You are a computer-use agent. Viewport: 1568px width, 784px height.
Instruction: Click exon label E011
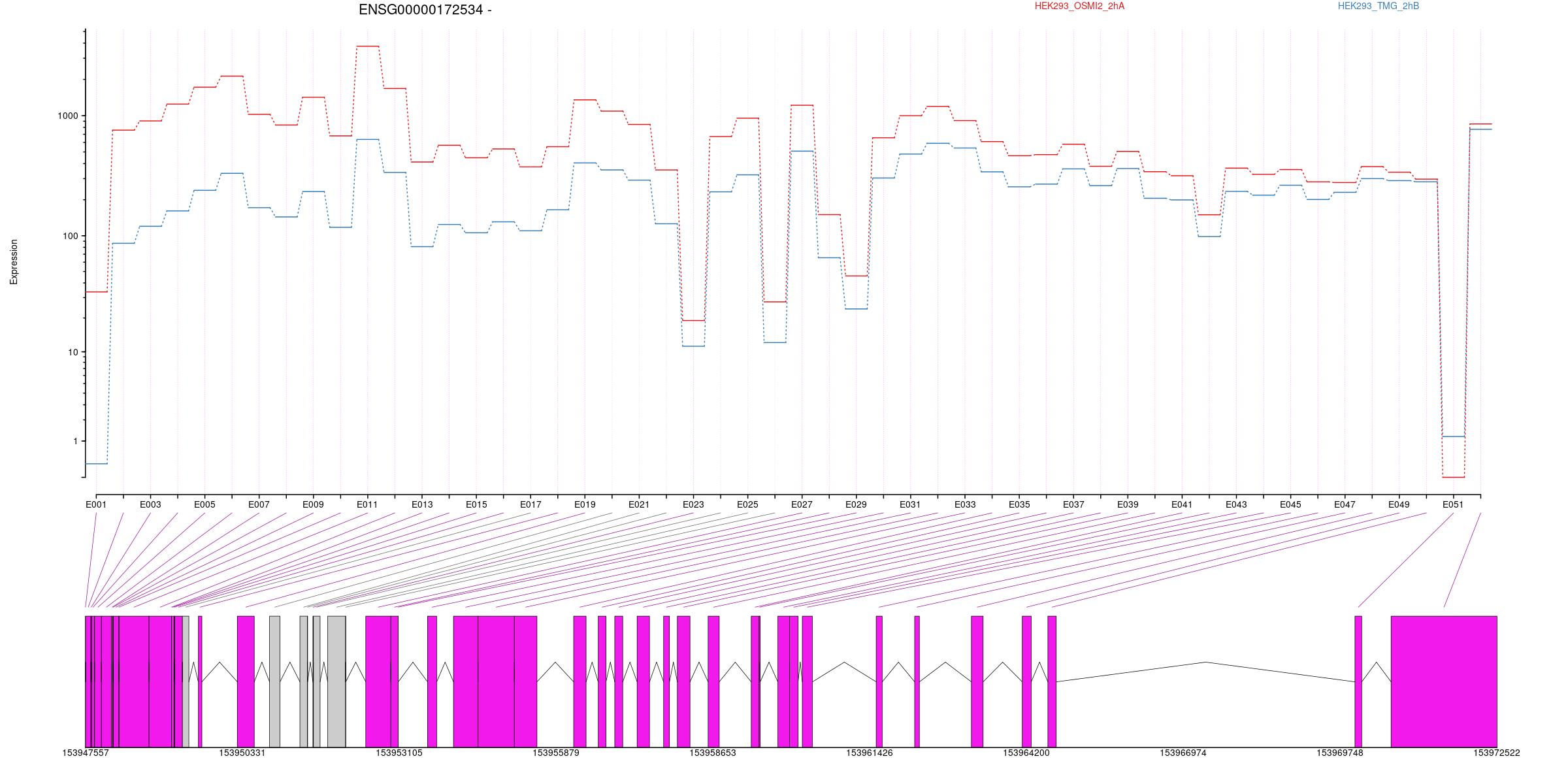tap(367, 504)
